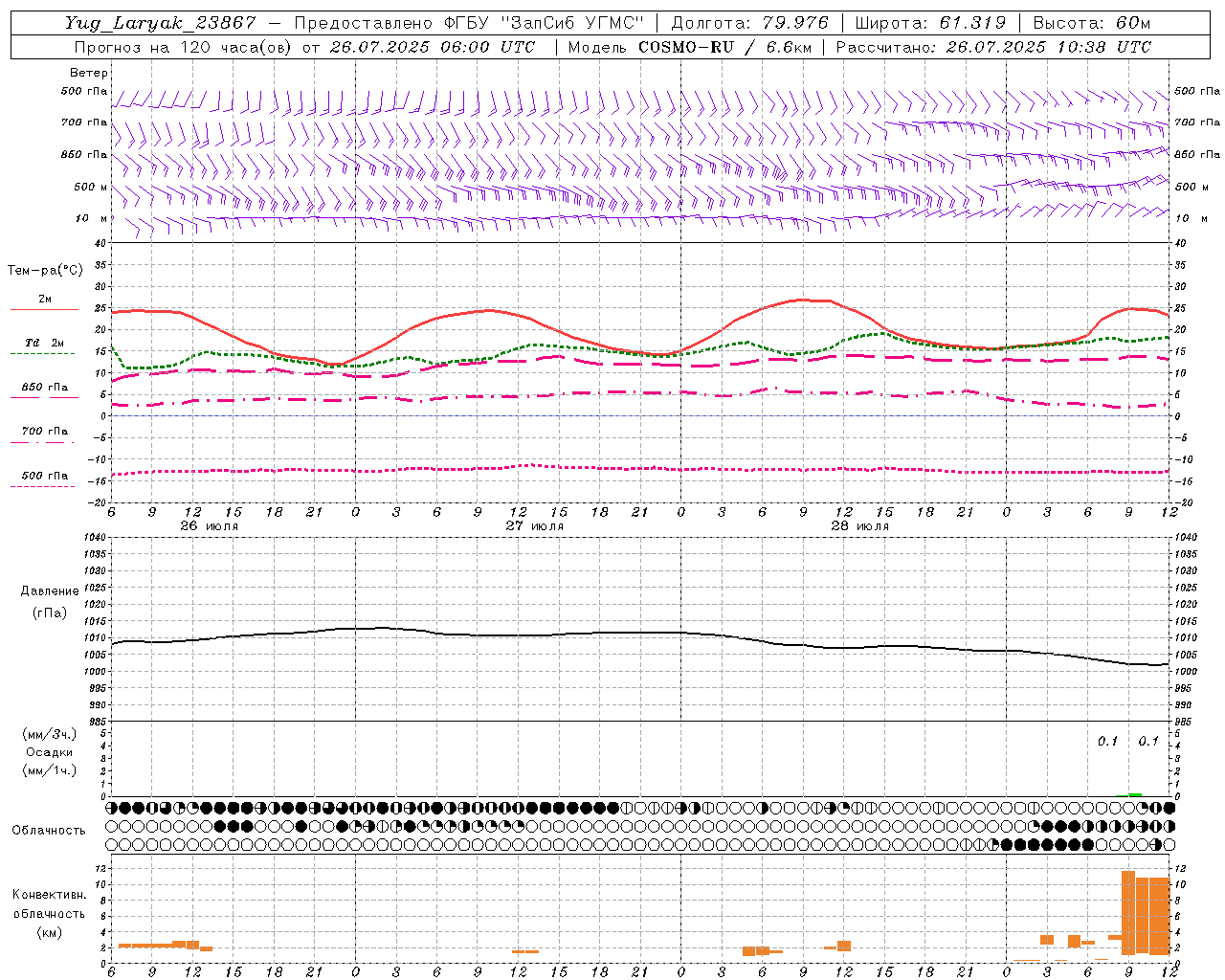Click the '27 июля' date label
Screen dimensions: 1225x980
tap(535, 526)
